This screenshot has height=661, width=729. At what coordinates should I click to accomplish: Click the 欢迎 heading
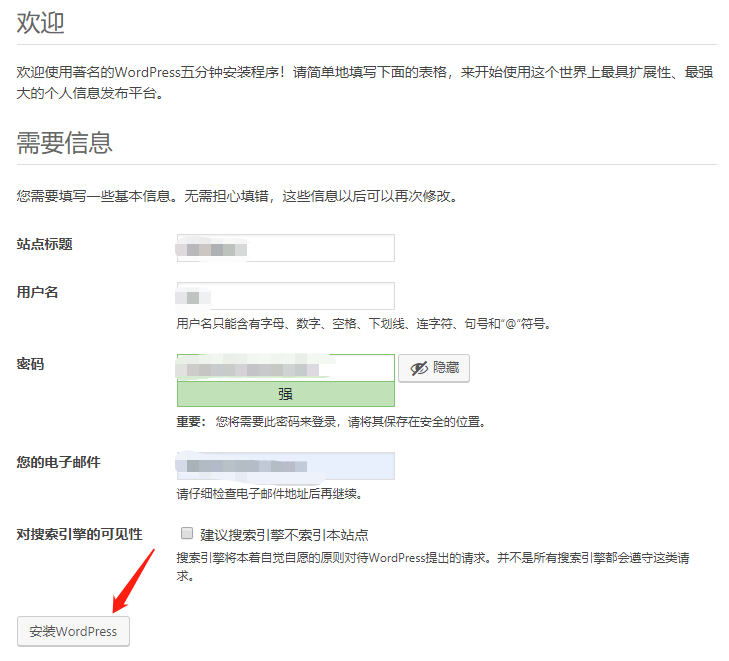[x=40, y=22]
